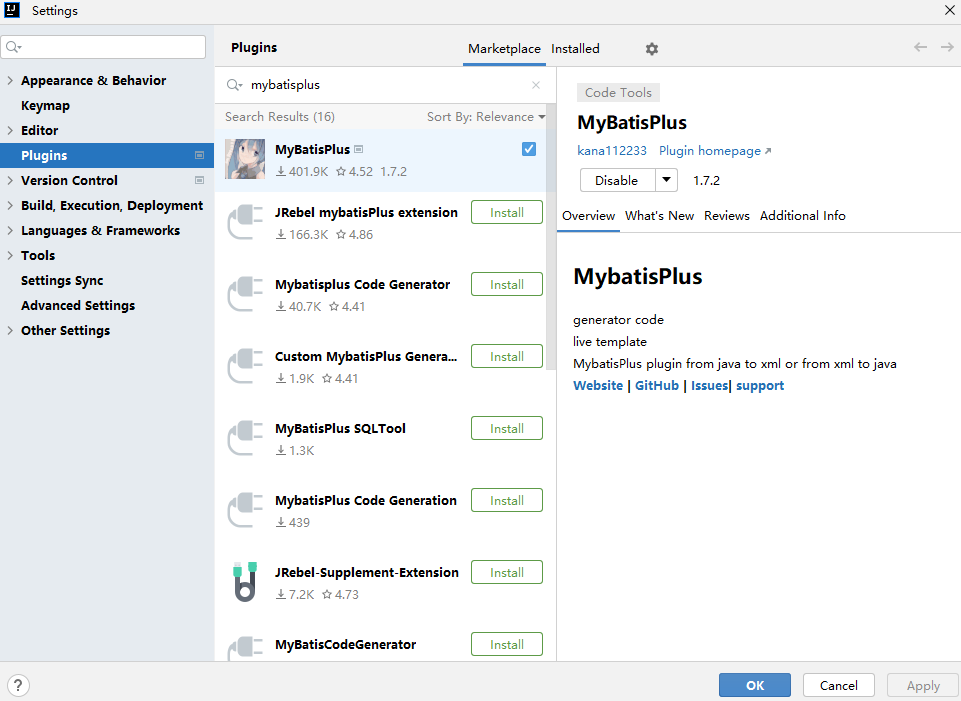Select the Plugins settings item

pyautogui.click(x=107, y=156)
